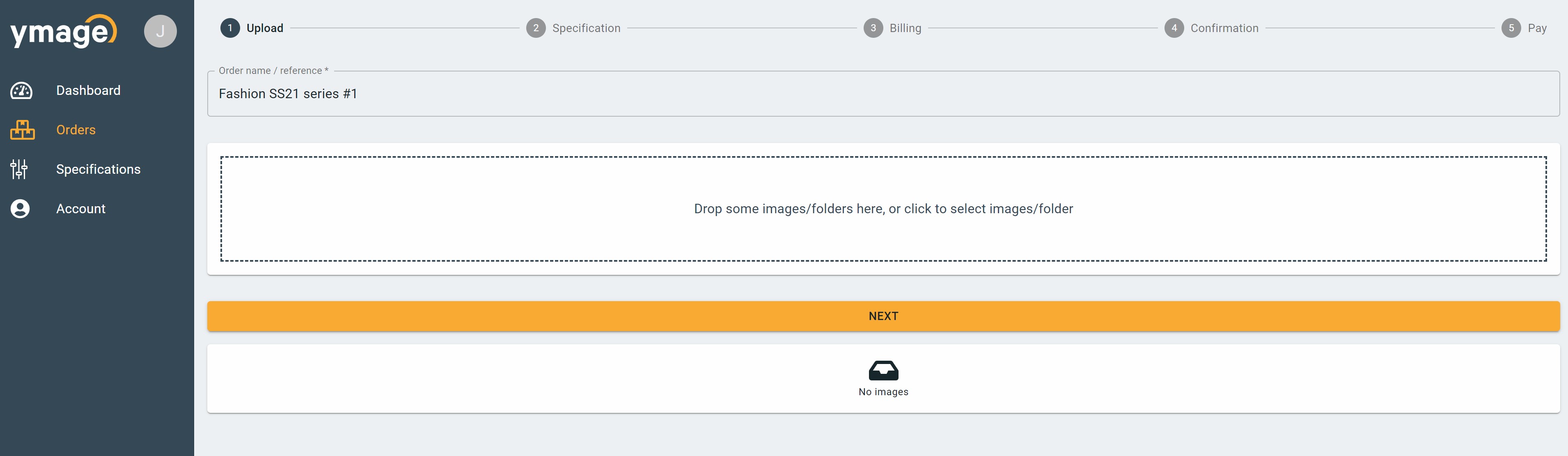Click the image drop zone area
The width and height of the screenshot is (1568, 456).
pyautogui.click(x=883, y=209)
